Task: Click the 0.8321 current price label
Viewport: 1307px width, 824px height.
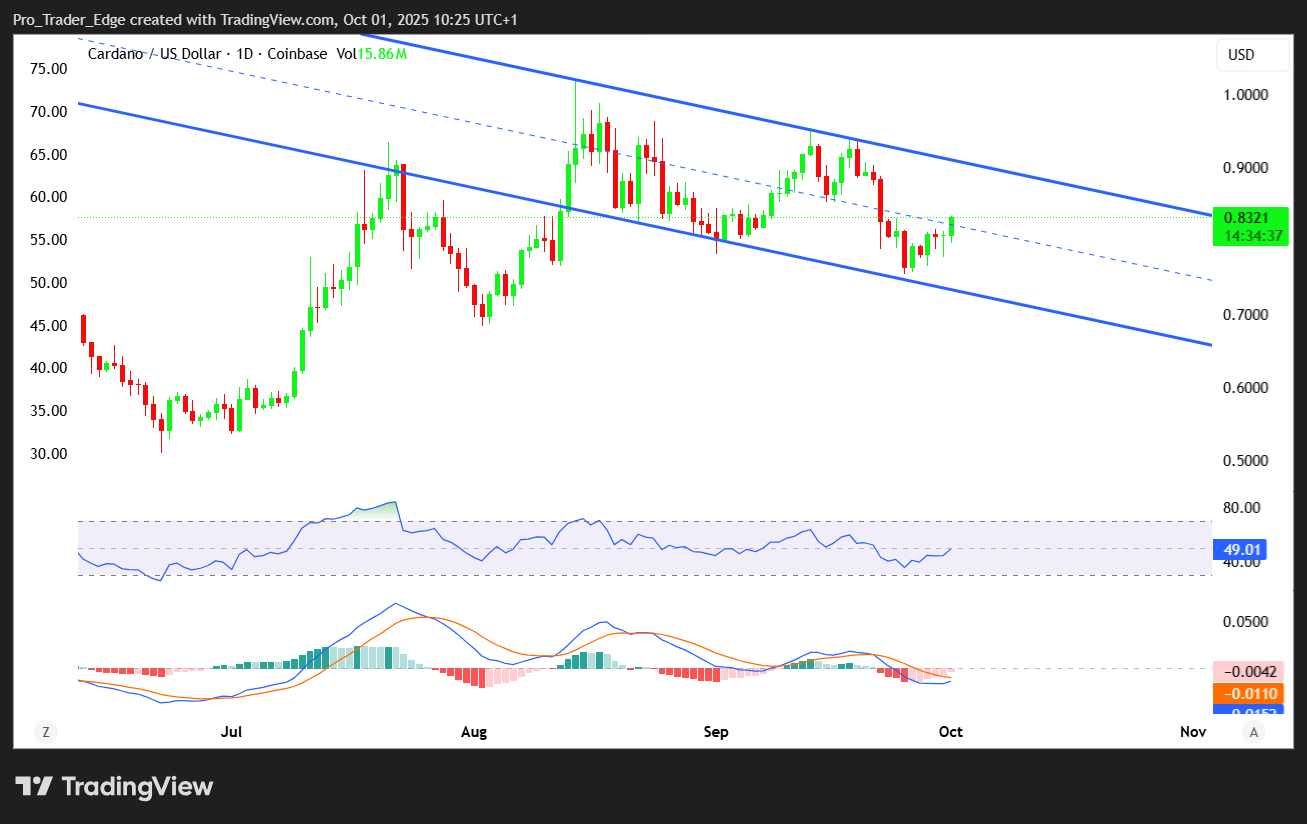Action: (1248, 217)
